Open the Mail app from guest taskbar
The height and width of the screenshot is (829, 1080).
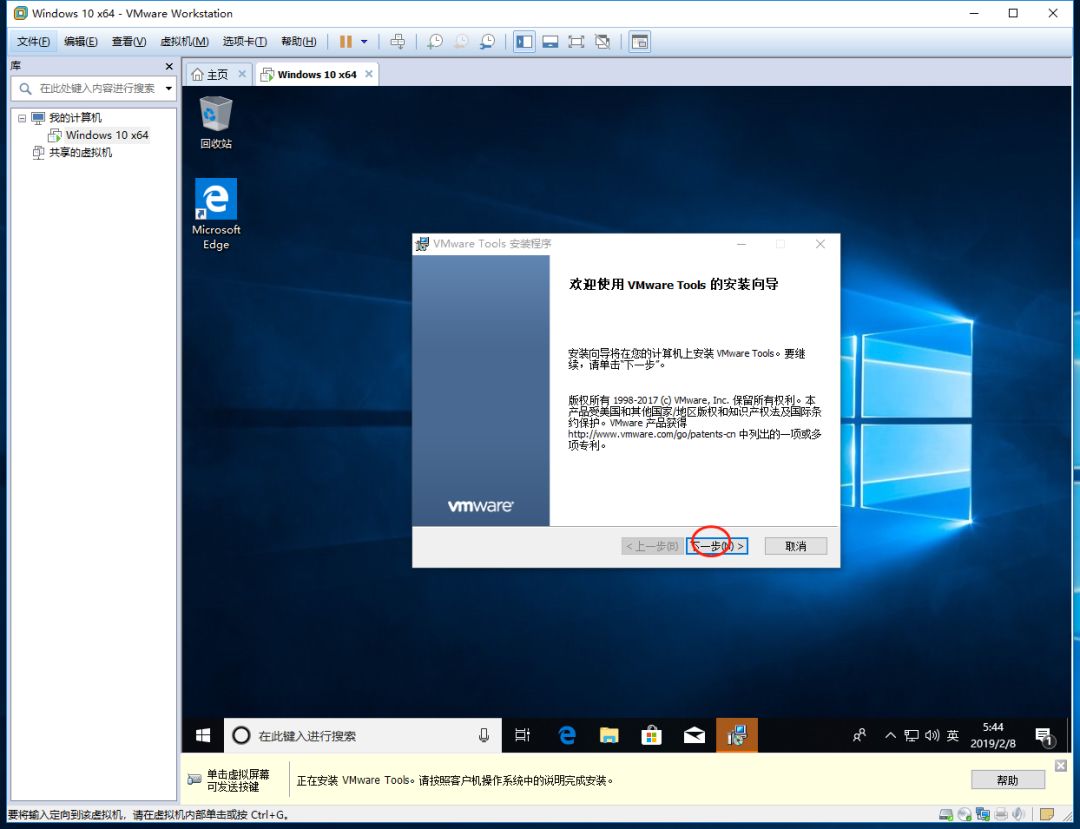click(x=694, y=735)
